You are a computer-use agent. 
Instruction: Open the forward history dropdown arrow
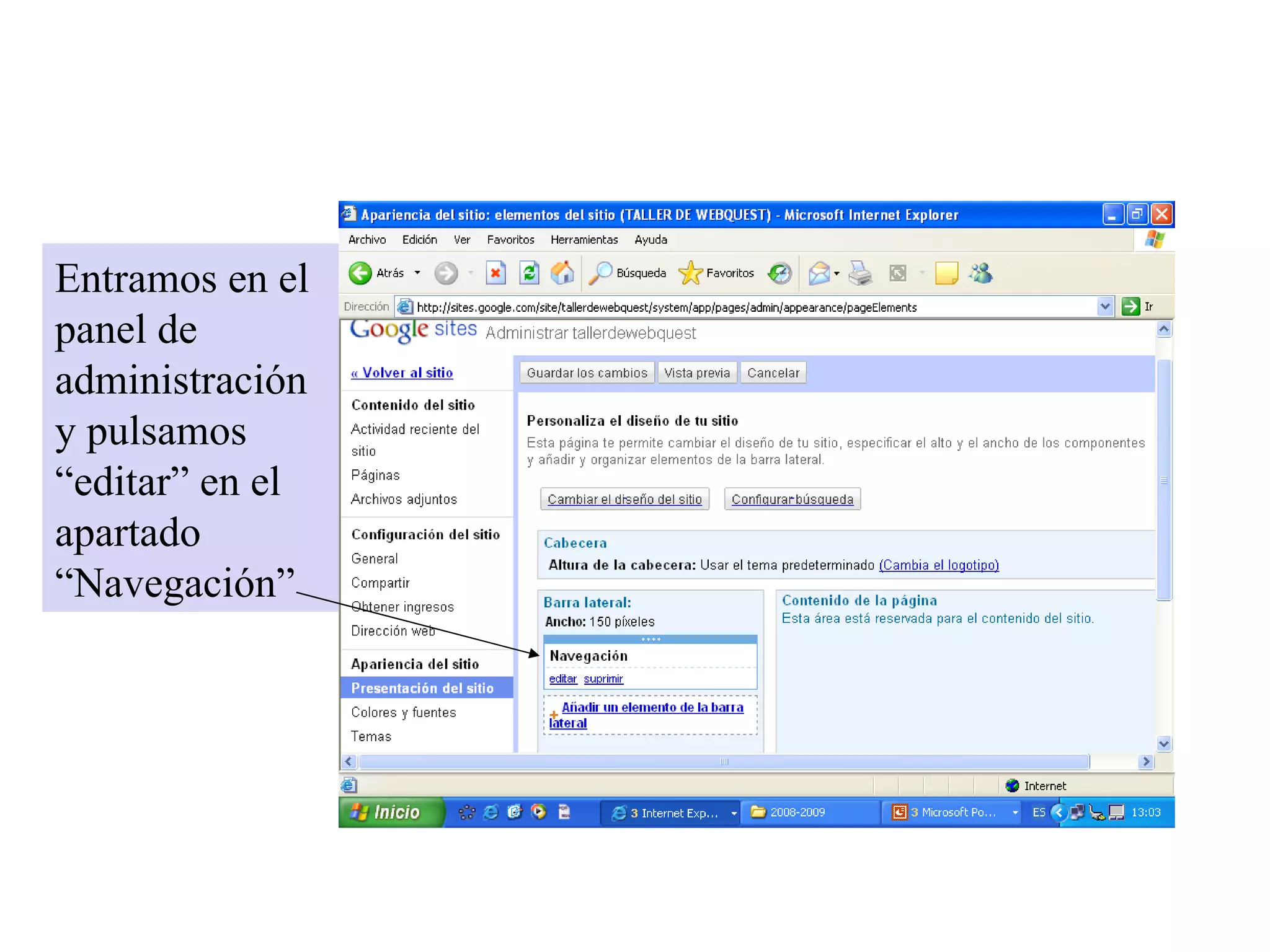471,273
